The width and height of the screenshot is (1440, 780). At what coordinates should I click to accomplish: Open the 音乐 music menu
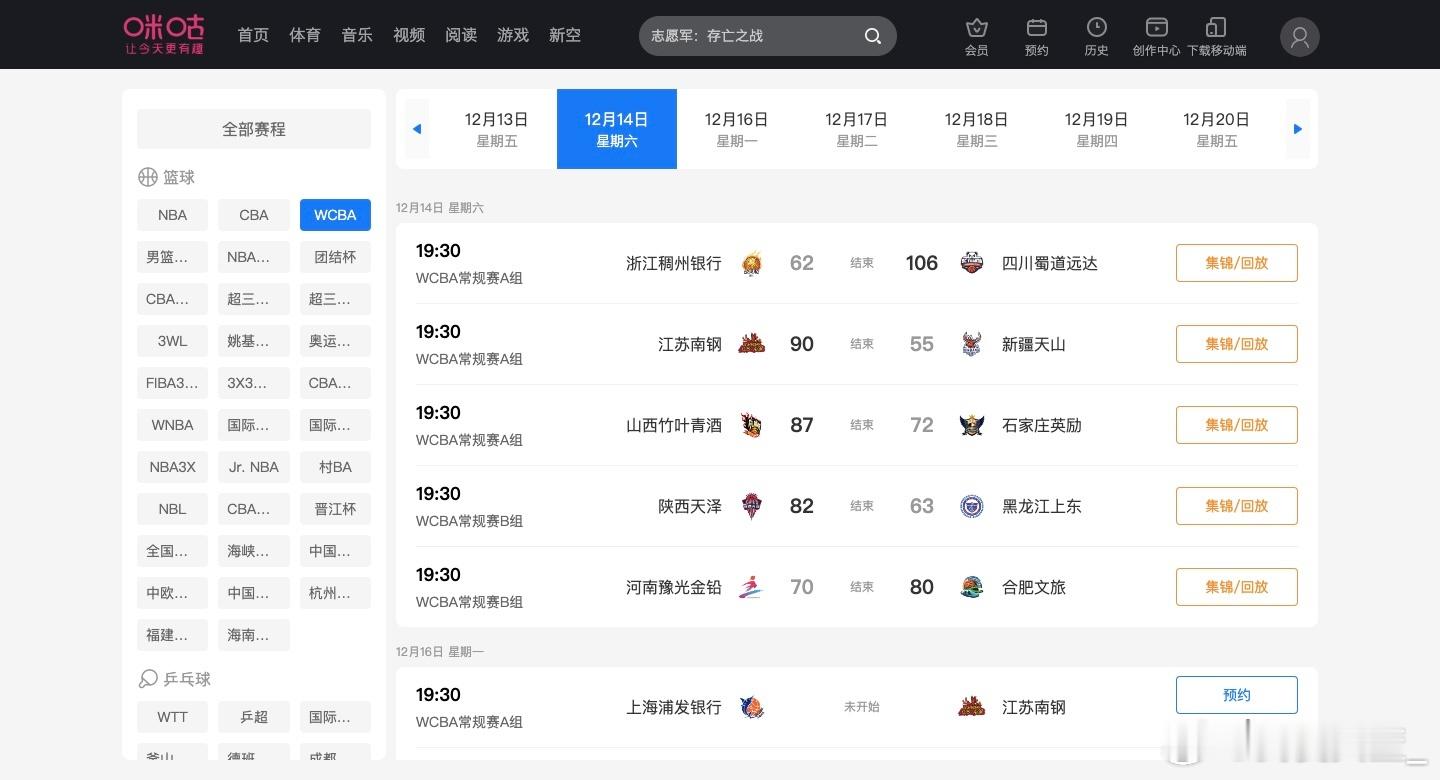(357, 35)
